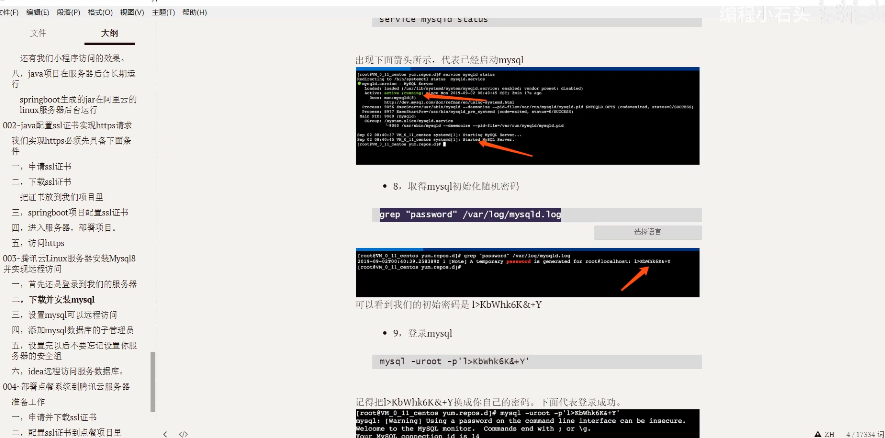
Task: Go to heading 004-部署点餐系统到腾讯云服务器
Action: [67, 387]
